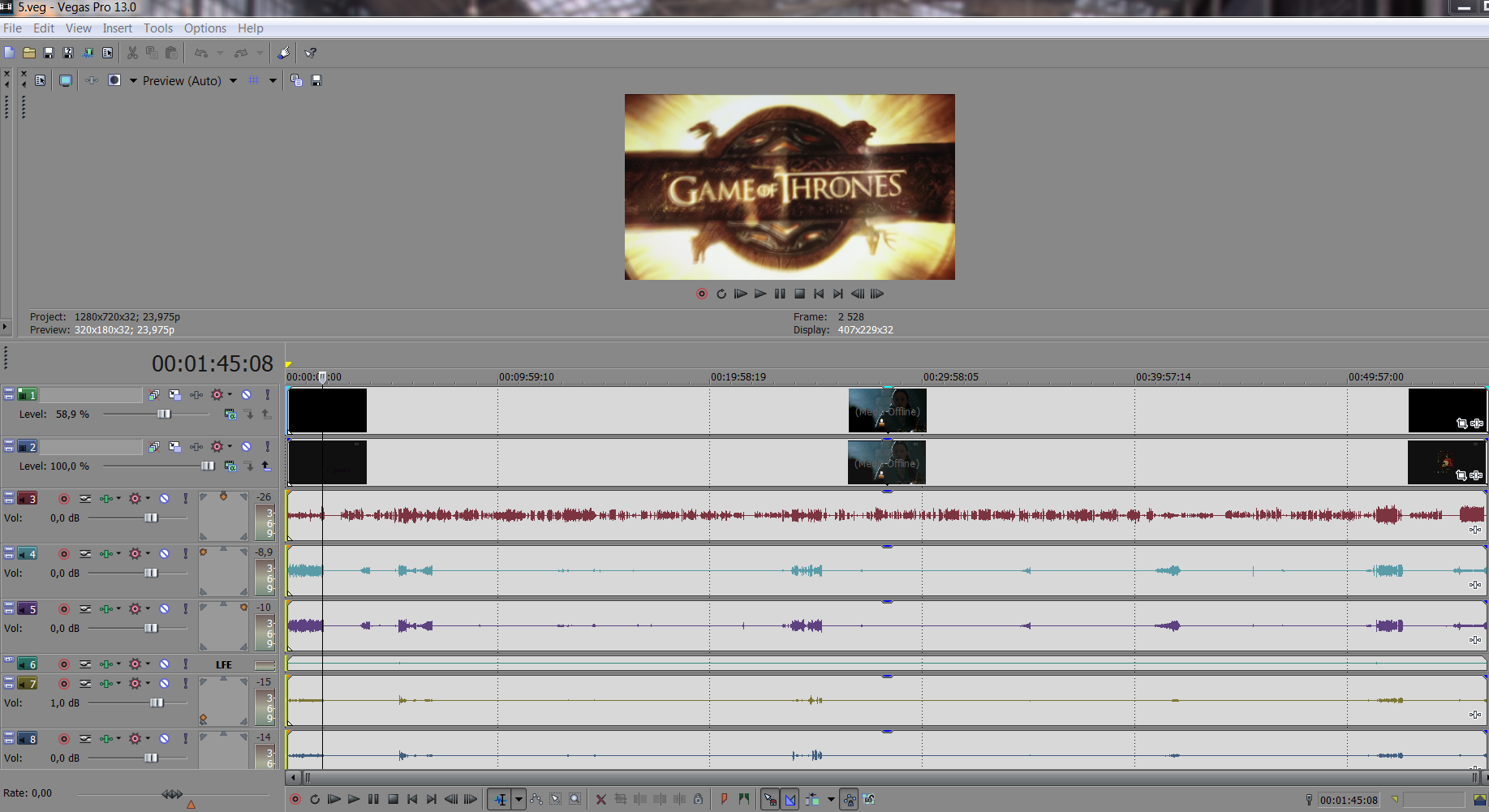
Task: Open Track FX on video track 2
Action: pyautogui.click(x=196, y=447)
